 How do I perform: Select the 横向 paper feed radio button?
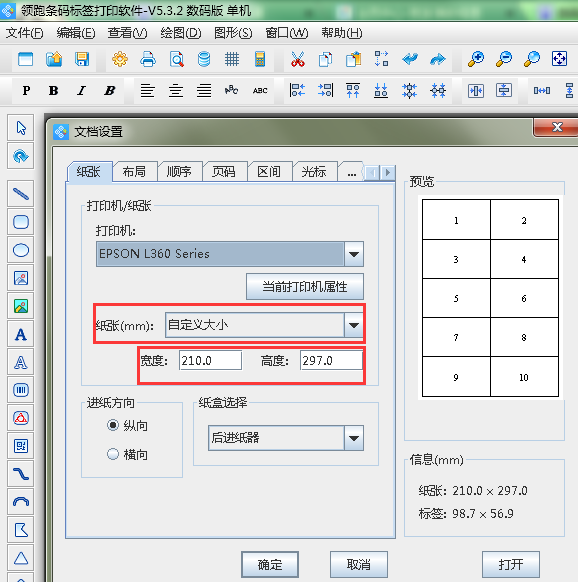point(113,454)
